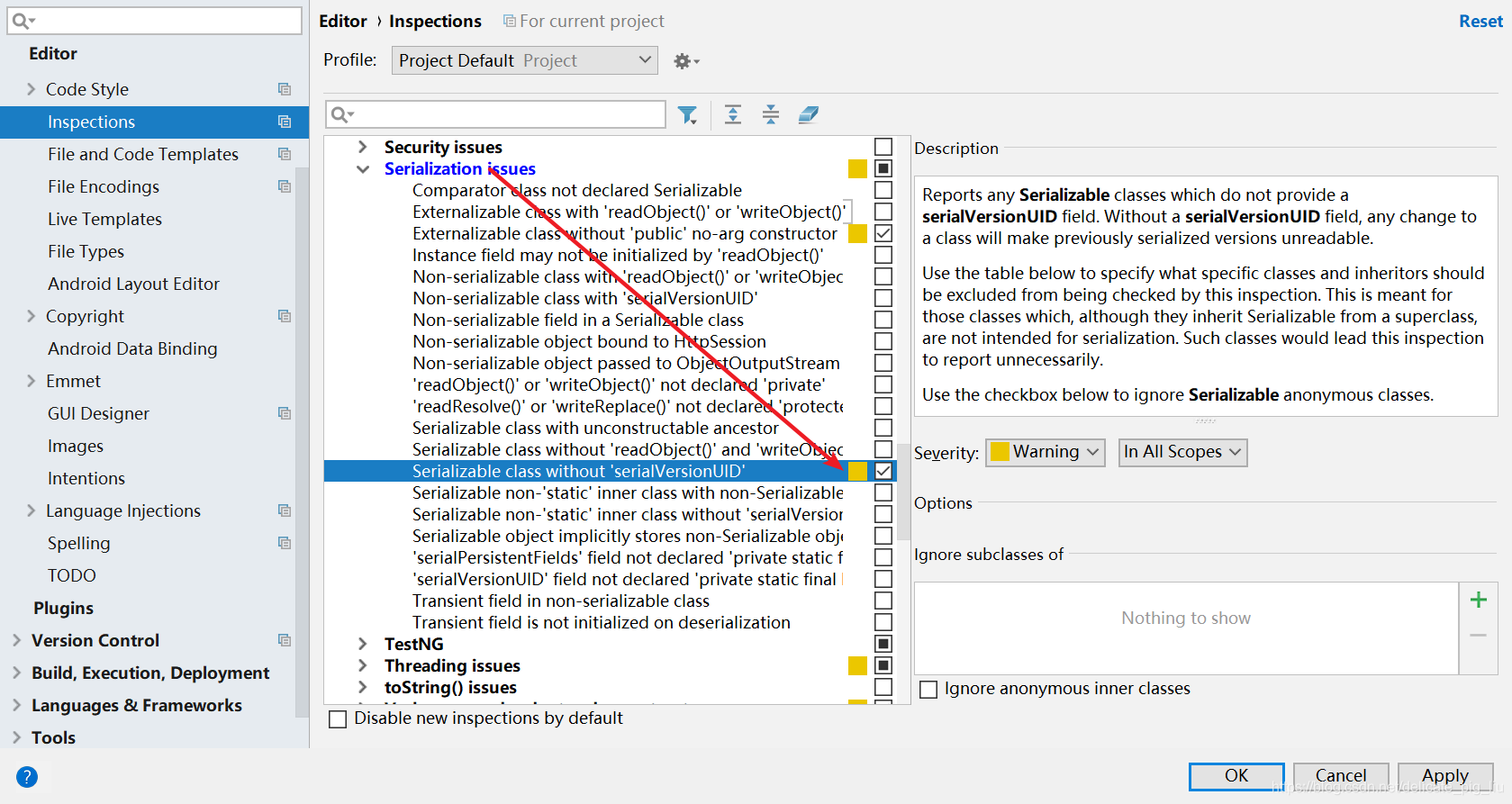
Task: Click project-level icon beside File Encodings
Action: point(285,186)
